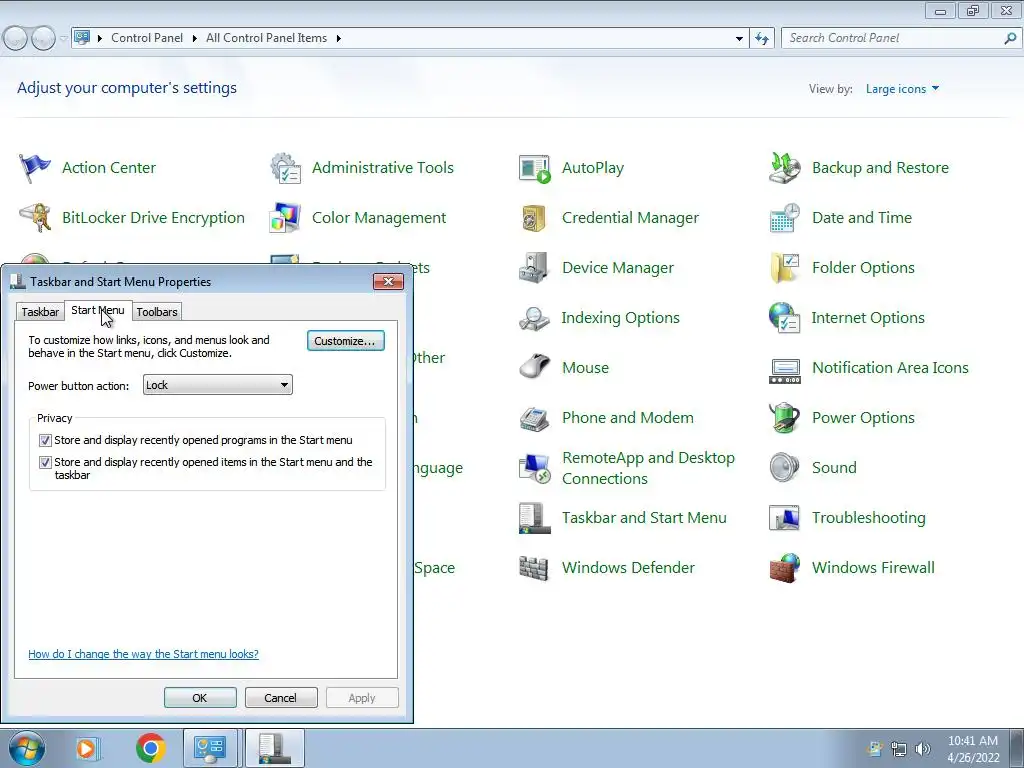The width and height of the screenshot is (1024, 768).
Task: Click the volume icon in system tray
Action: [x=923, y=749]
